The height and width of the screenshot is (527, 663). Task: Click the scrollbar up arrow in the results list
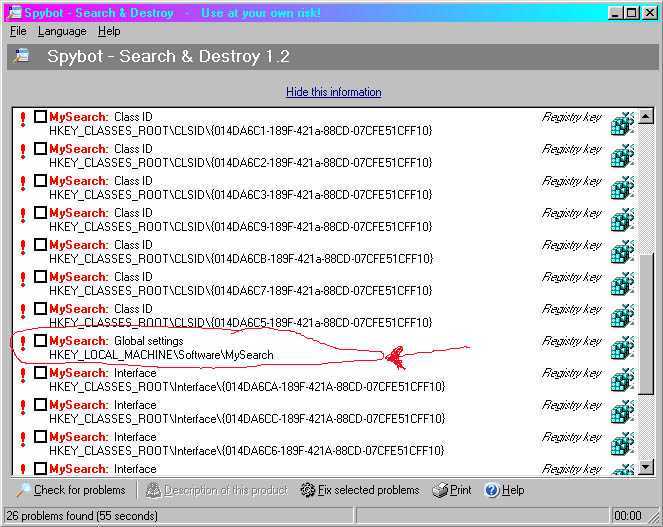[x=645, y=116]
